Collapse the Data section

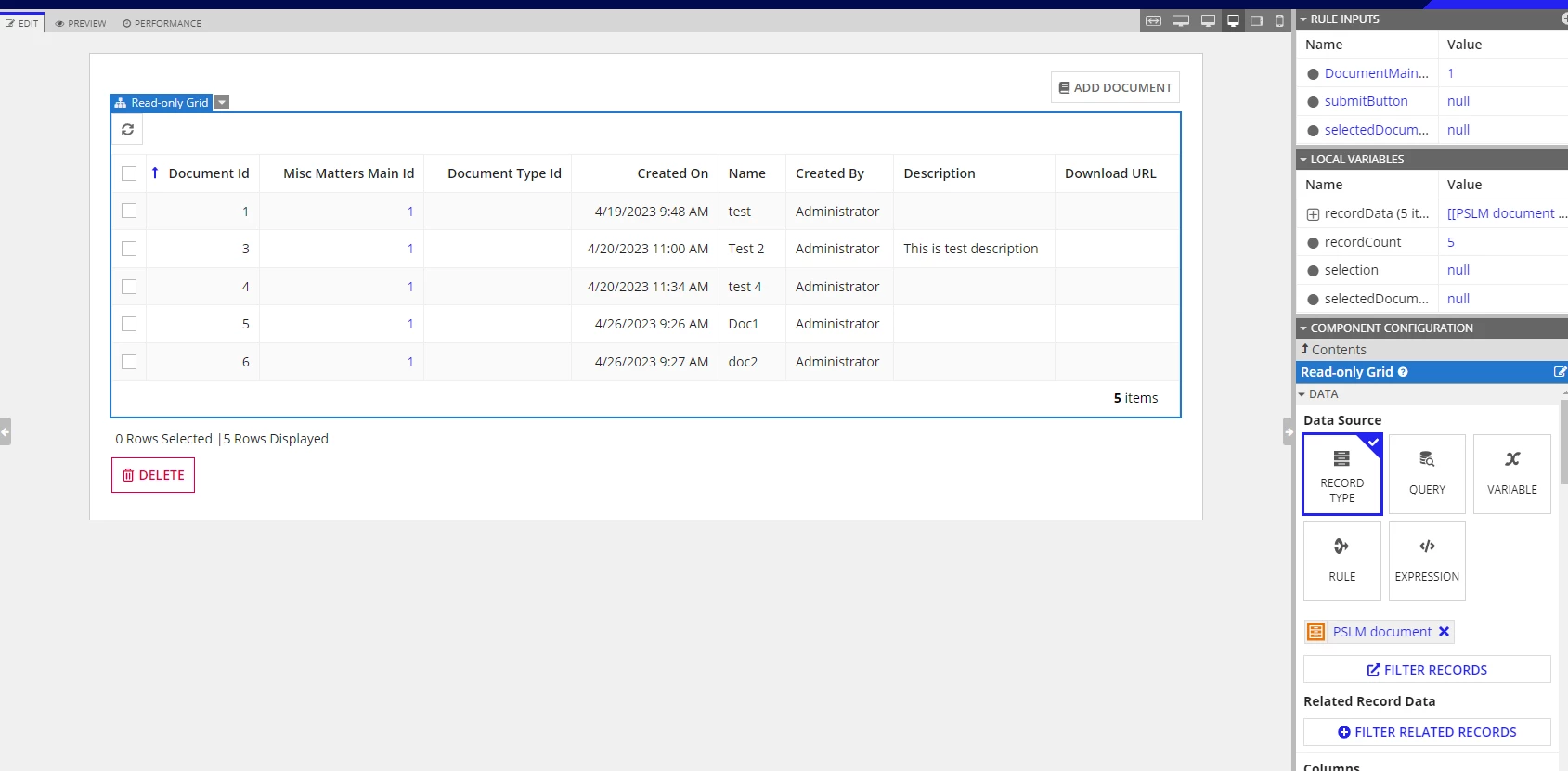click(x=1302, y=394)
